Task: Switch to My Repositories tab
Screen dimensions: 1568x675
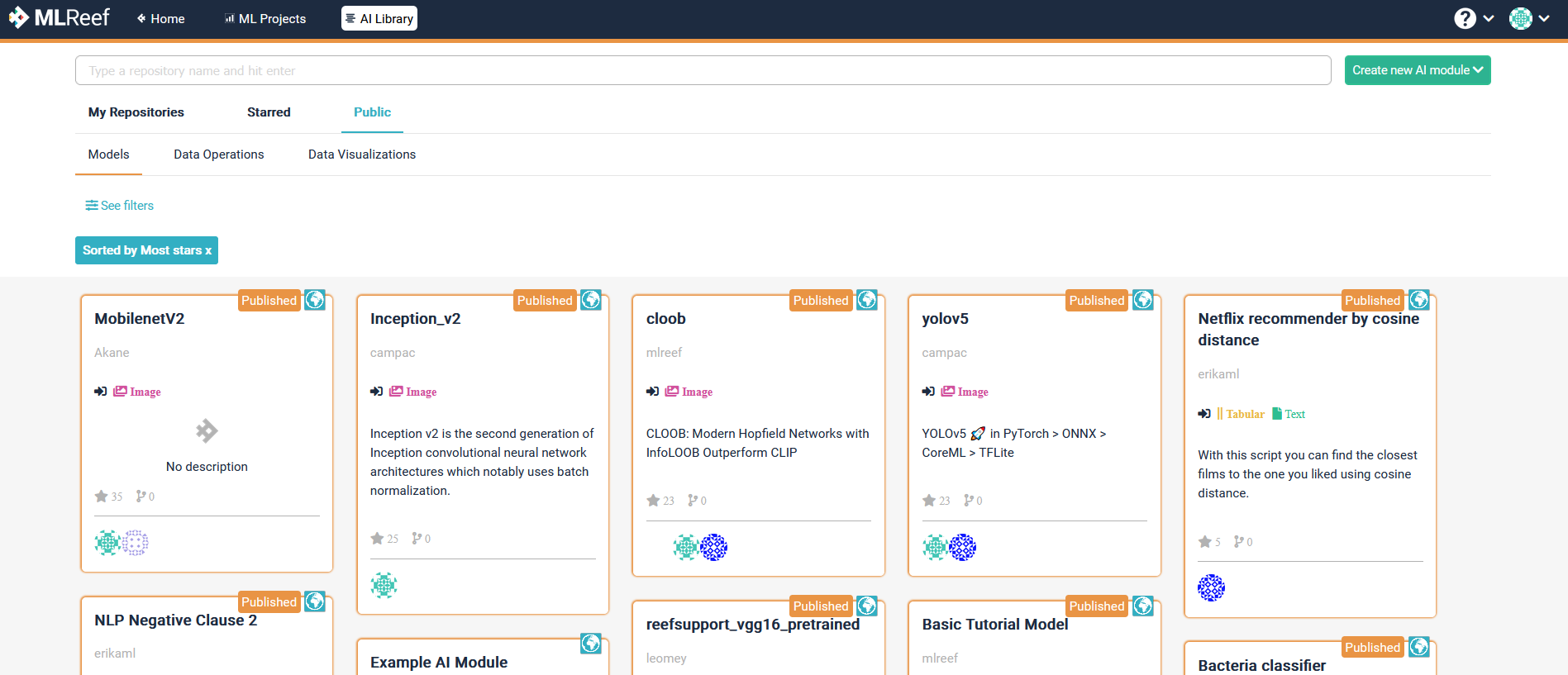Action: [x=136, y=112]
